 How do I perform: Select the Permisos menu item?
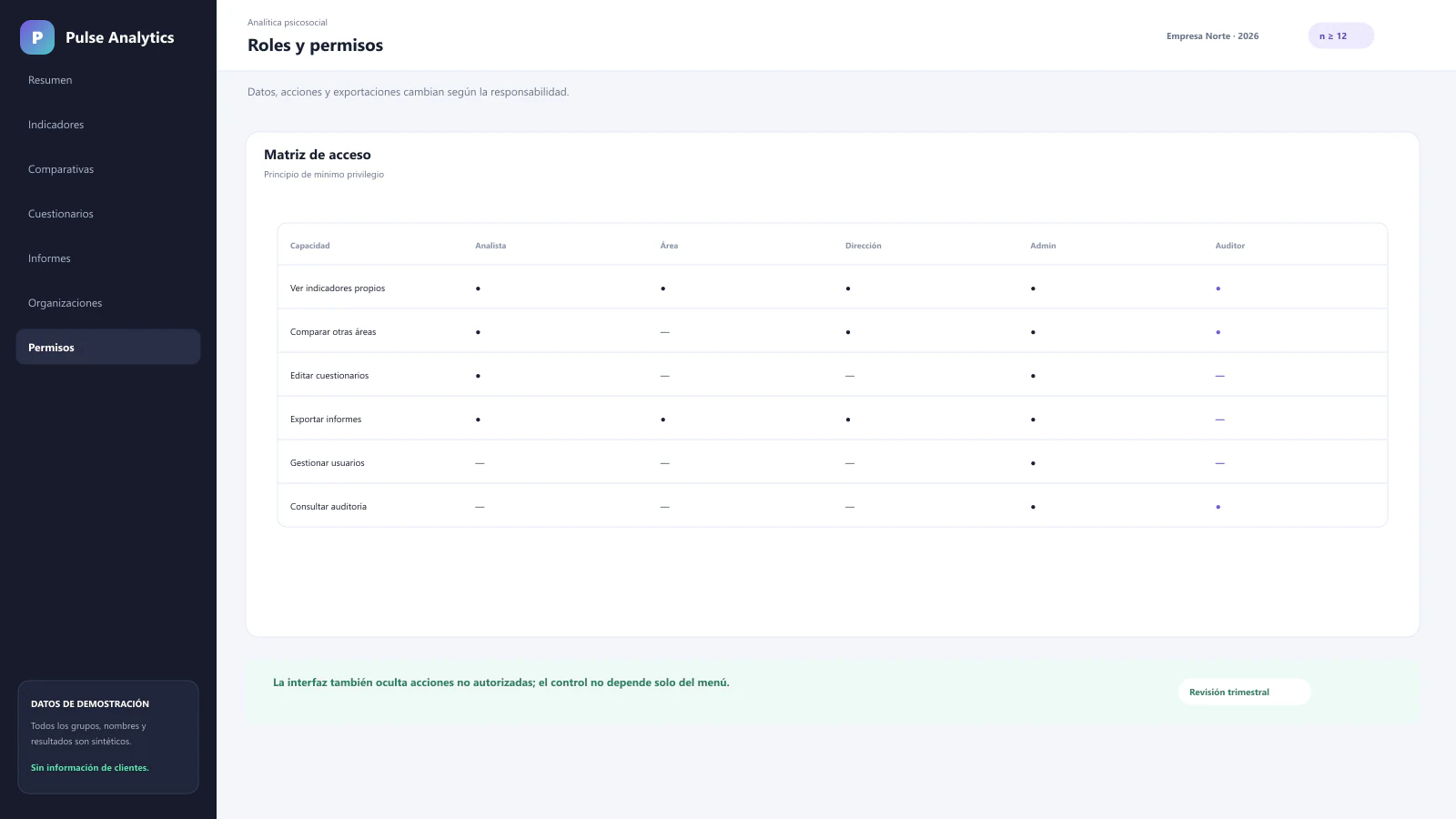click(108, 347)
